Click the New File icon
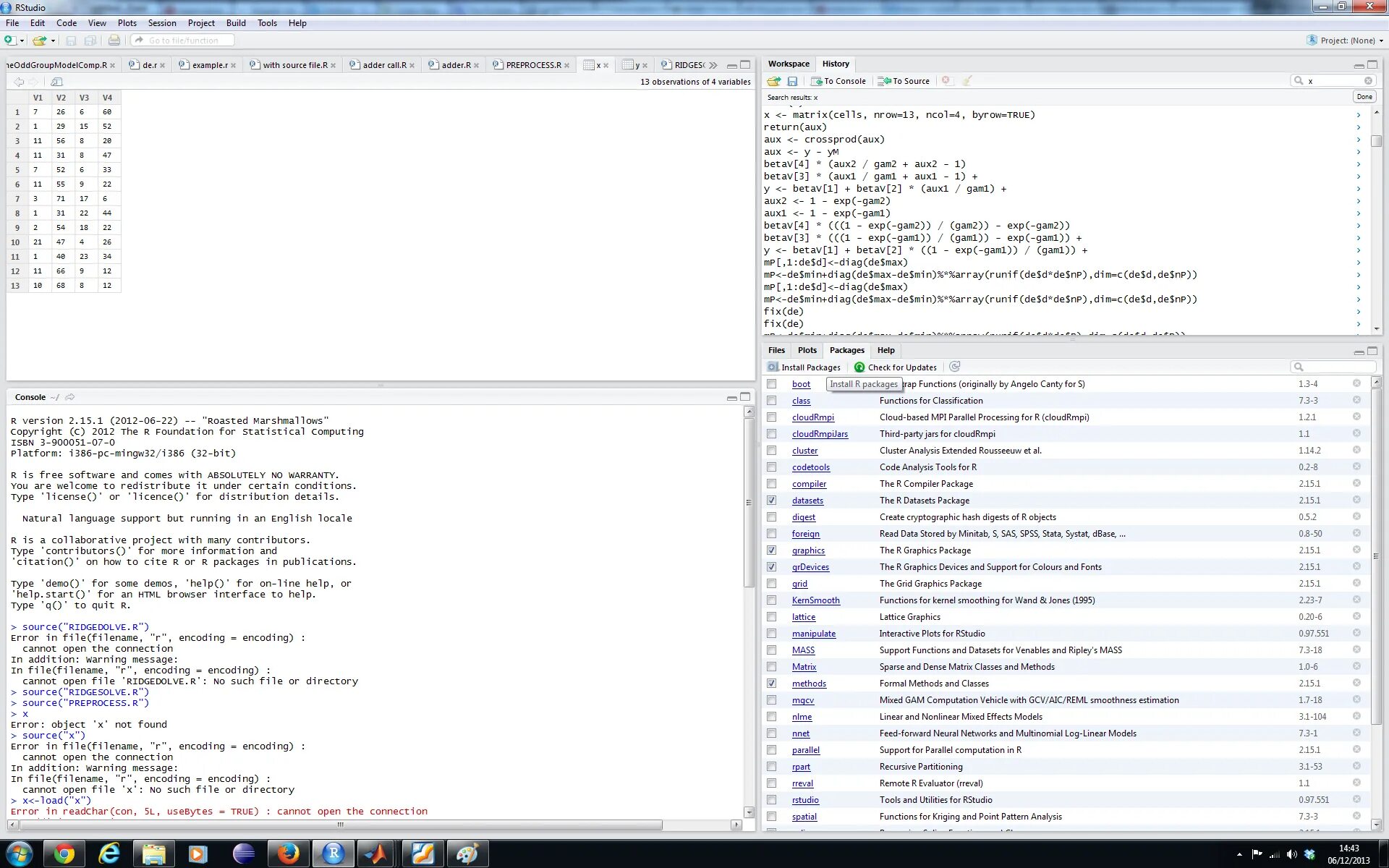The height and width of the screenshot is (868, 1389). point(9,41)
